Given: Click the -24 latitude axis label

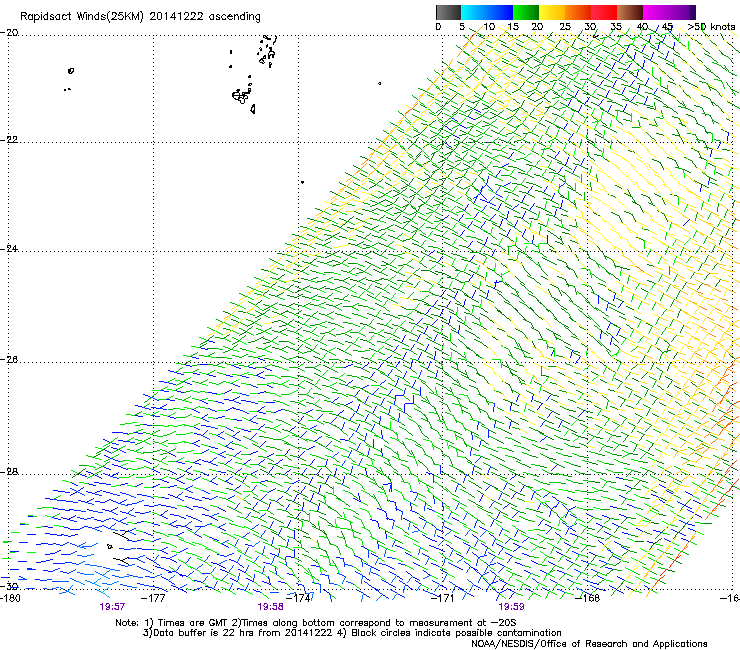Looking at the screenshot, I should (x=9, y=249).
